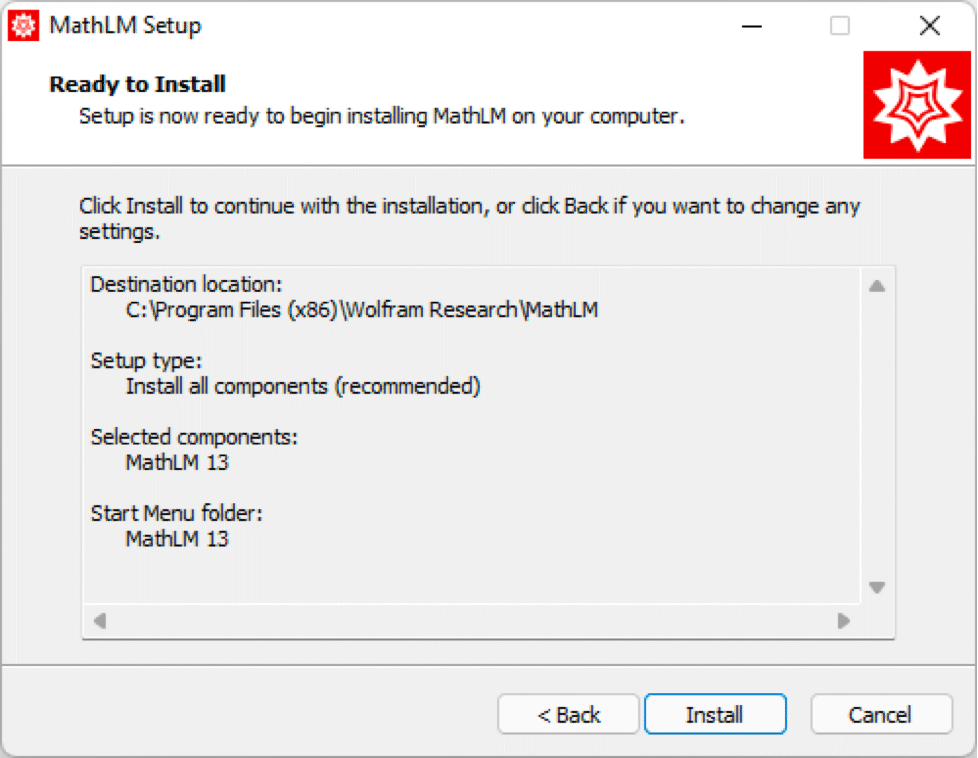
Task: Click the horizontal scrollbar track in summary
Action: (x=470, y=621)
